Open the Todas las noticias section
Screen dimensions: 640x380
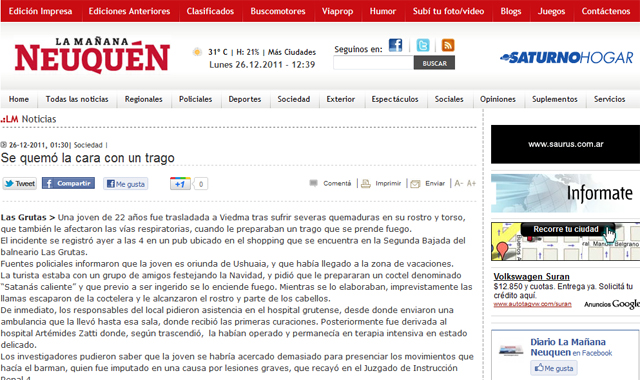[77, 99]
